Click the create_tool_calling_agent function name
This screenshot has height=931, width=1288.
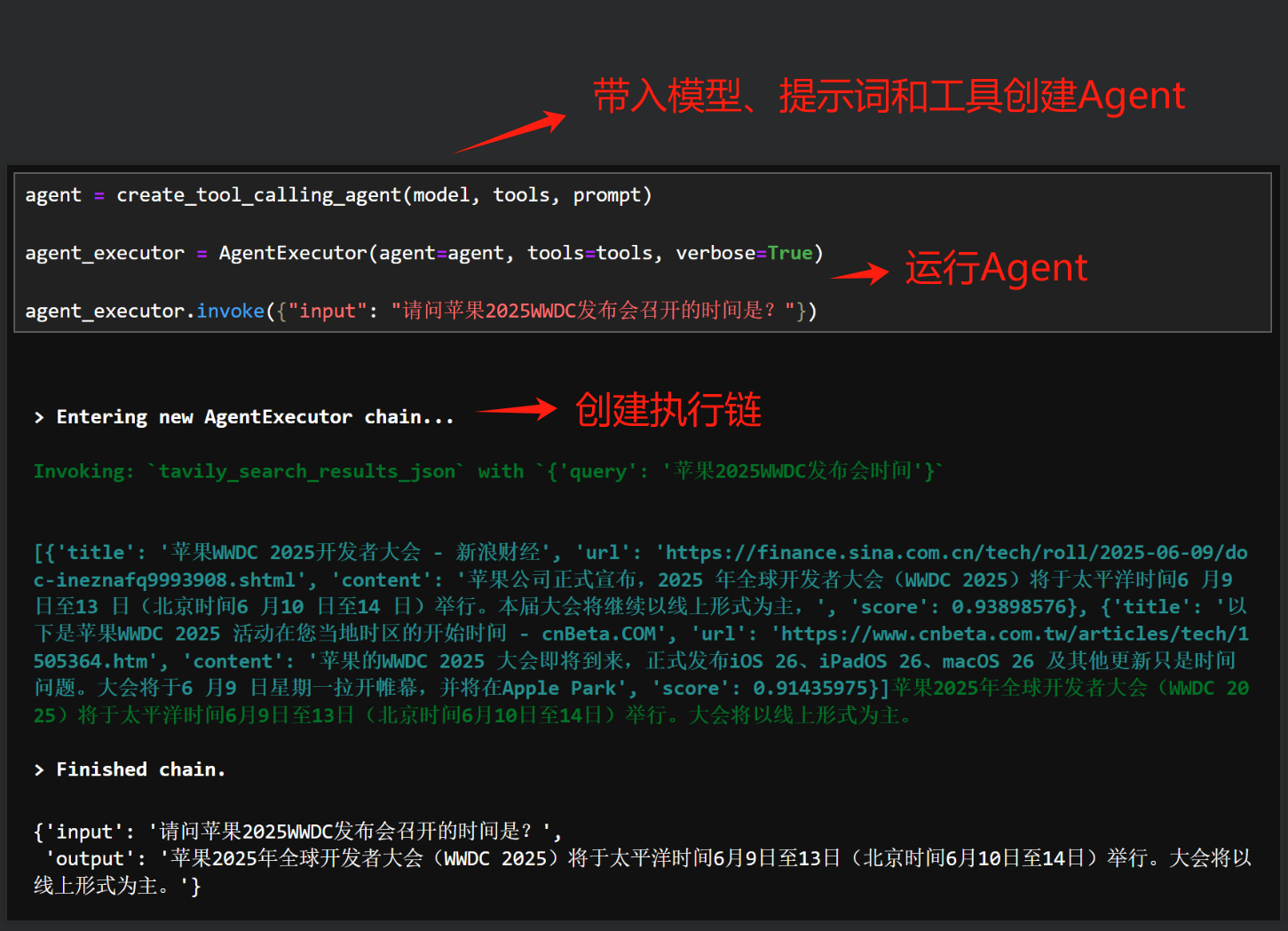(x=259, y=195)
